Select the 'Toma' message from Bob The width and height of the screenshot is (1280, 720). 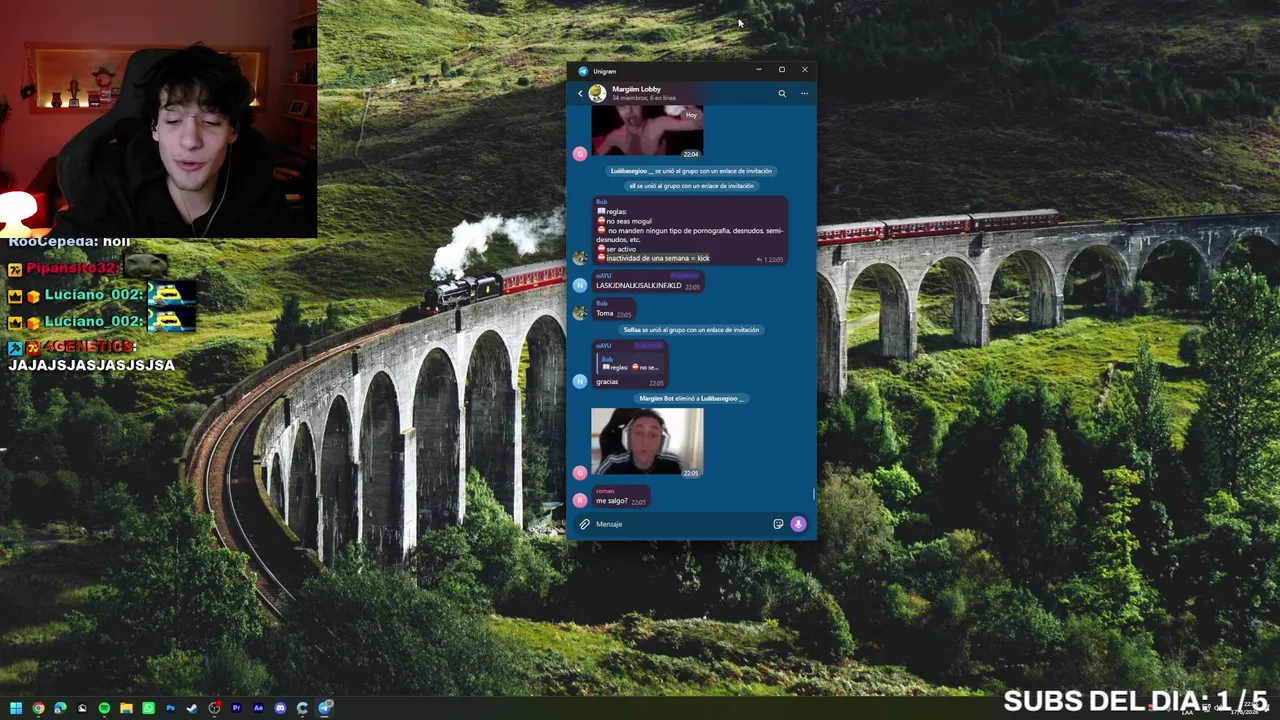coord(614,309)
